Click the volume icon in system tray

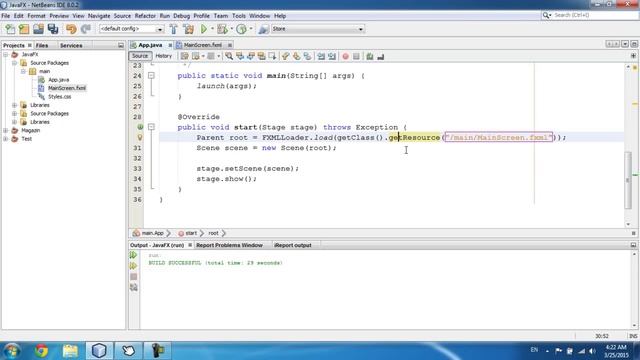[x=592, y=351]
